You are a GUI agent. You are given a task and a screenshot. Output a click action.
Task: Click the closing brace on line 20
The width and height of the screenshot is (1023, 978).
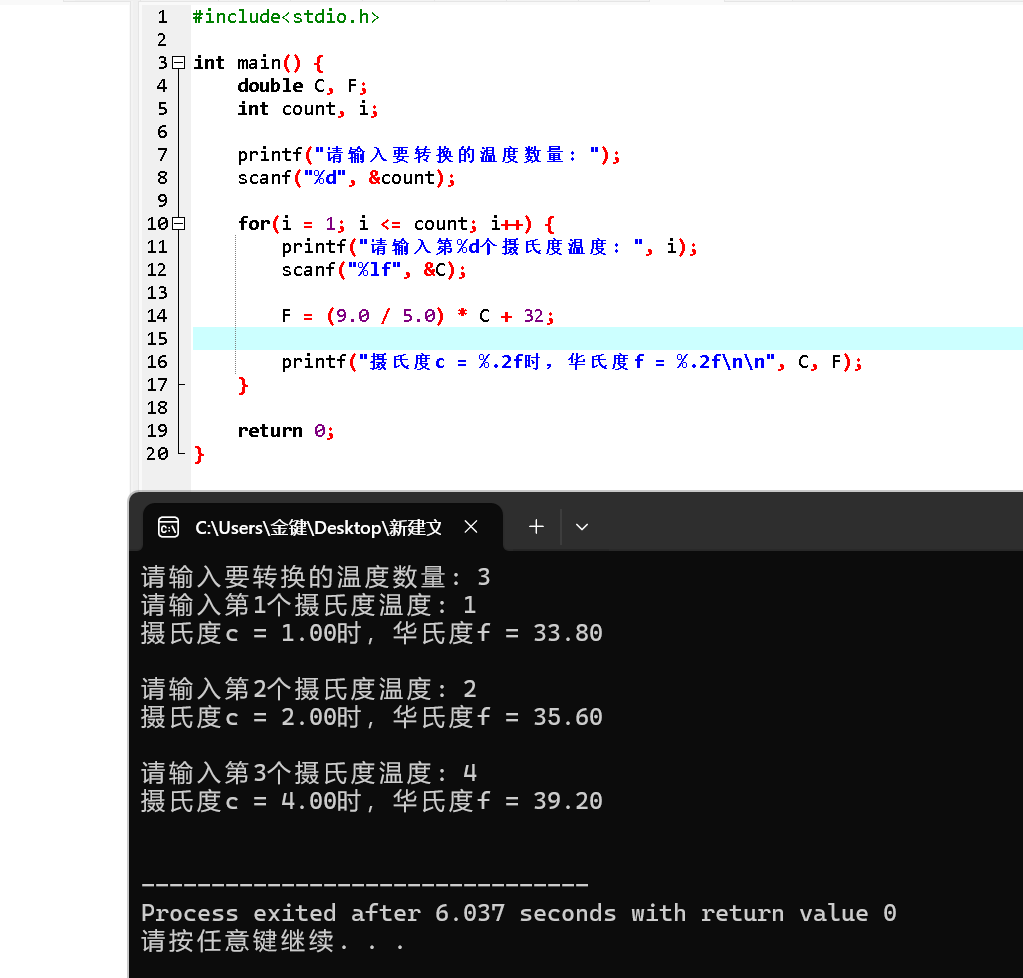point(199,454)
